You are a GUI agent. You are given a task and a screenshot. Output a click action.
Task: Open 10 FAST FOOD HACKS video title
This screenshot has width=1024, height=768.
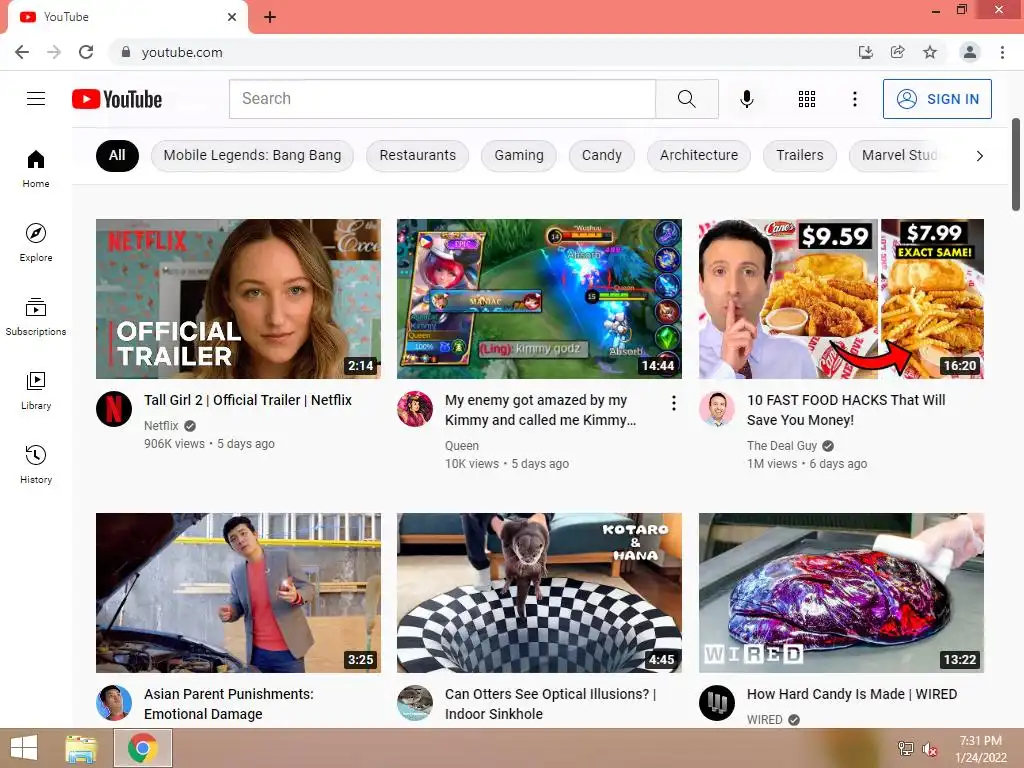pos(846,410)
